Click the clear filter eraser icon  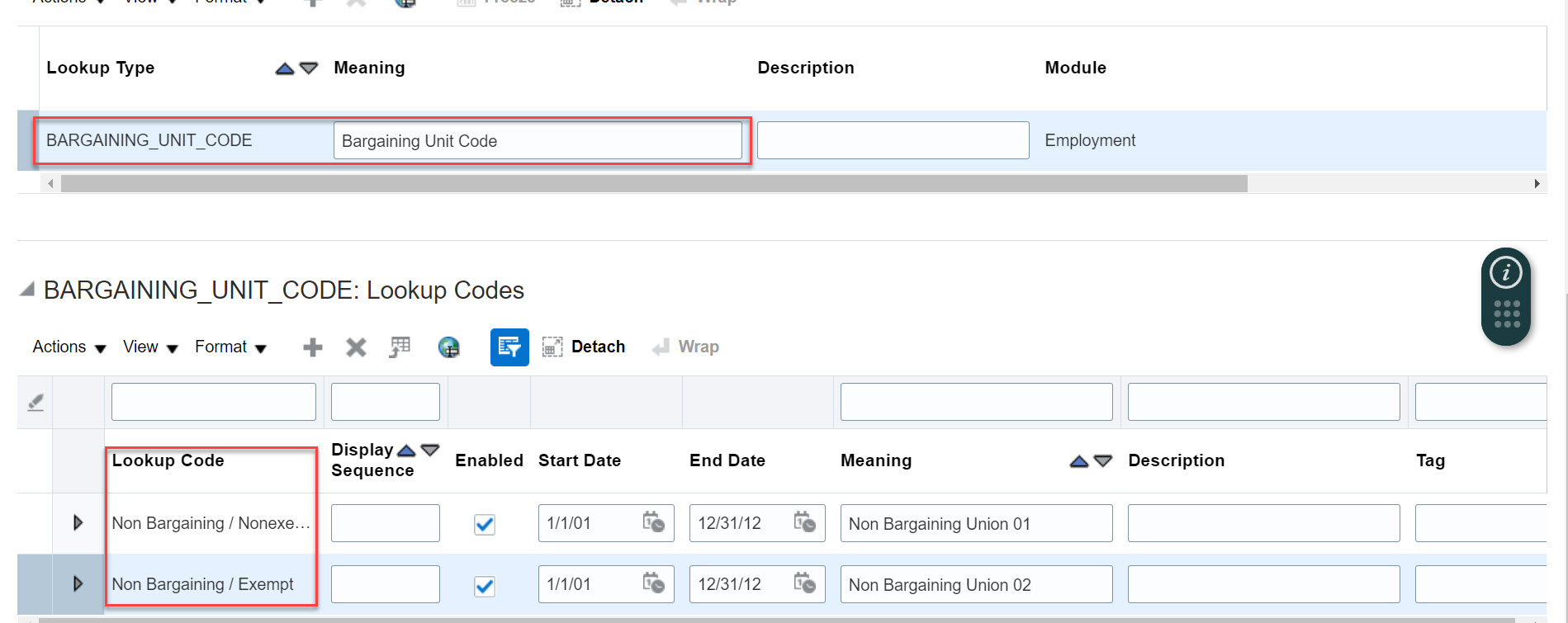tap(36, 403)
